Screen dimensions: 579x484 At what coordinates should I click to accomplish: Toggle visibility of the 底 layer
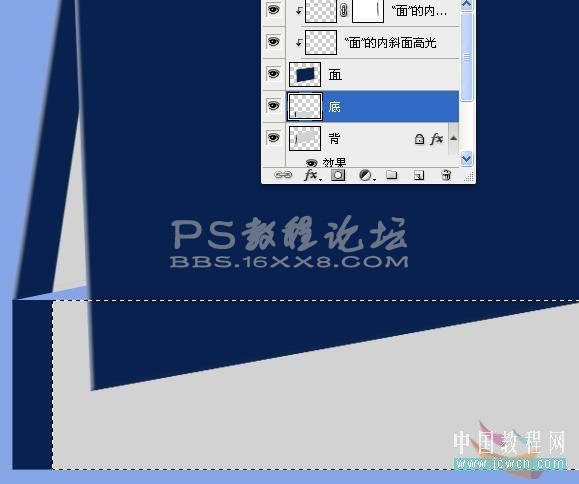273,106
